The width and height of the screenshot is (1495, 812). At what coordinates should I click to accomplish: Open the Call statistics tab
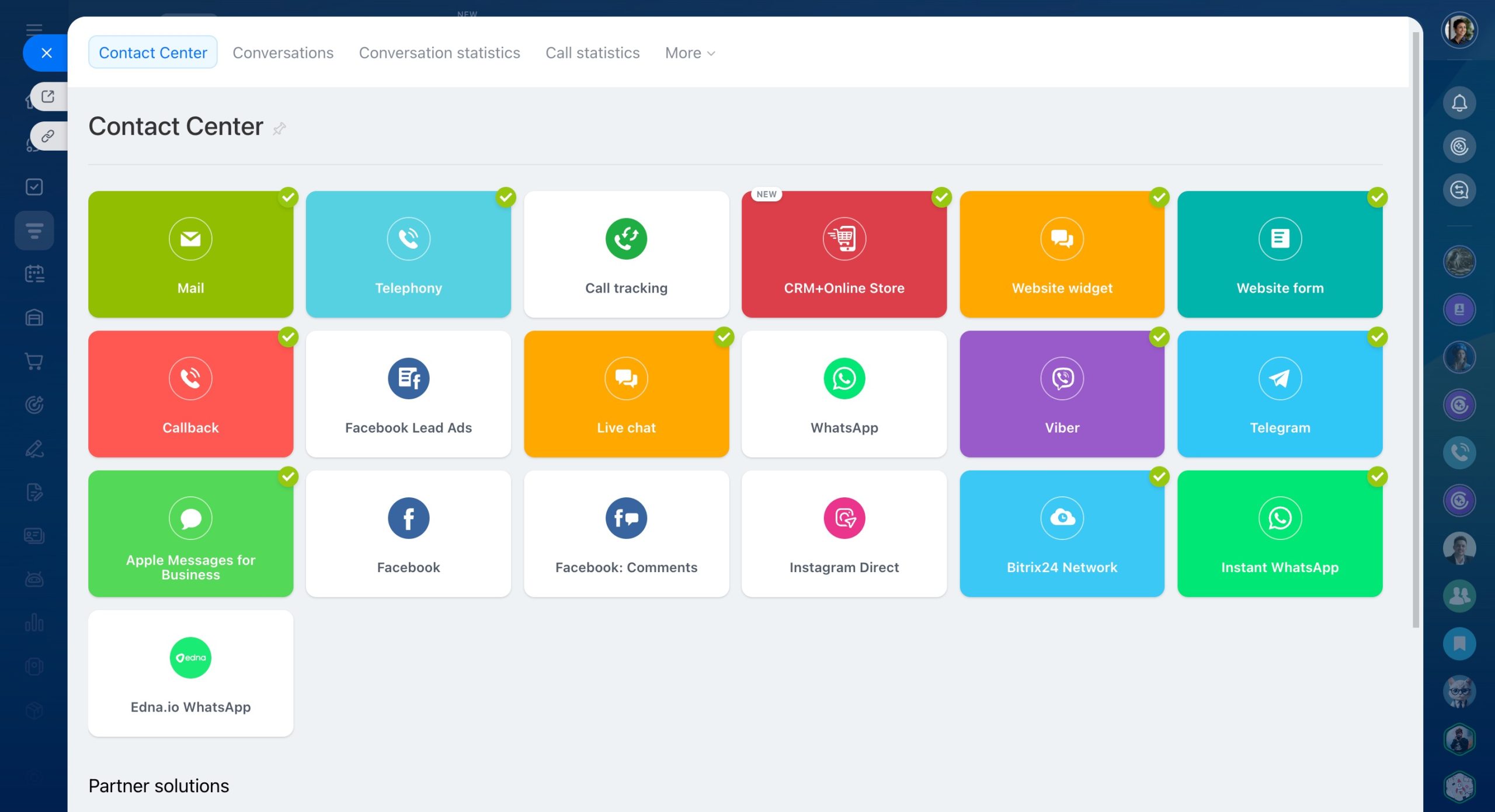592,53
